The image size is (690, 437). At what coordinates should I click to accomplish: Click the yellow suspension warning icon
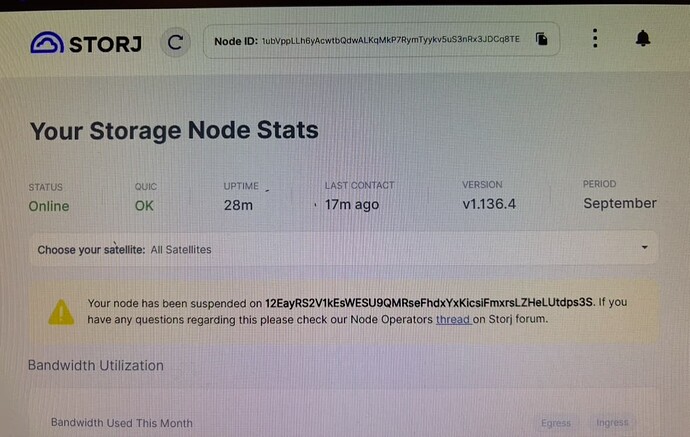[x=61, y=311]
